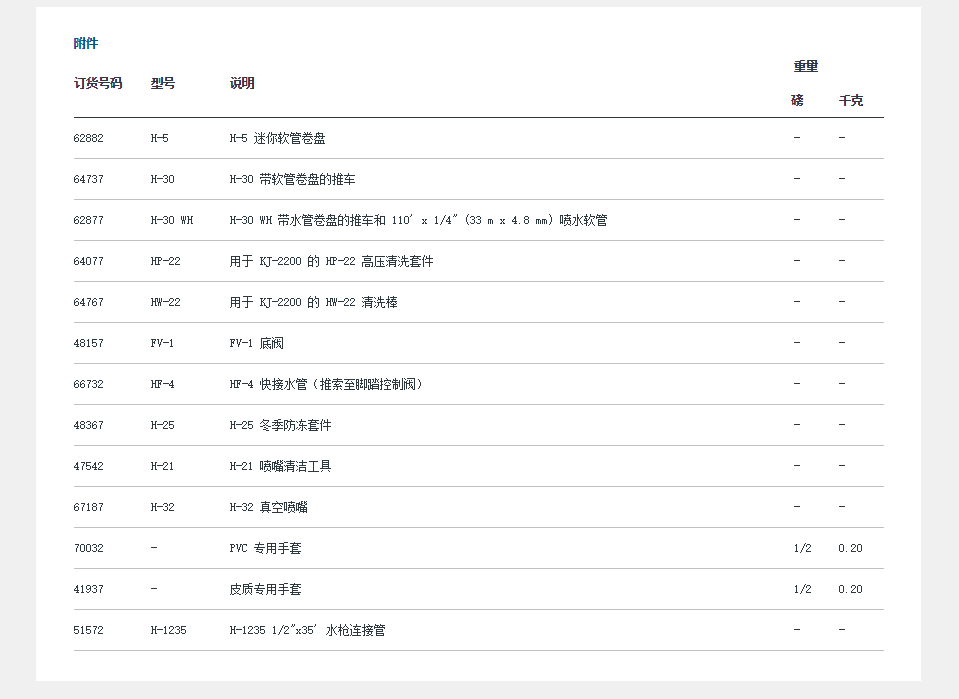Viewport: 959px width, 699px height.
Task: Select order number 64737
Action: pos(89,179)
